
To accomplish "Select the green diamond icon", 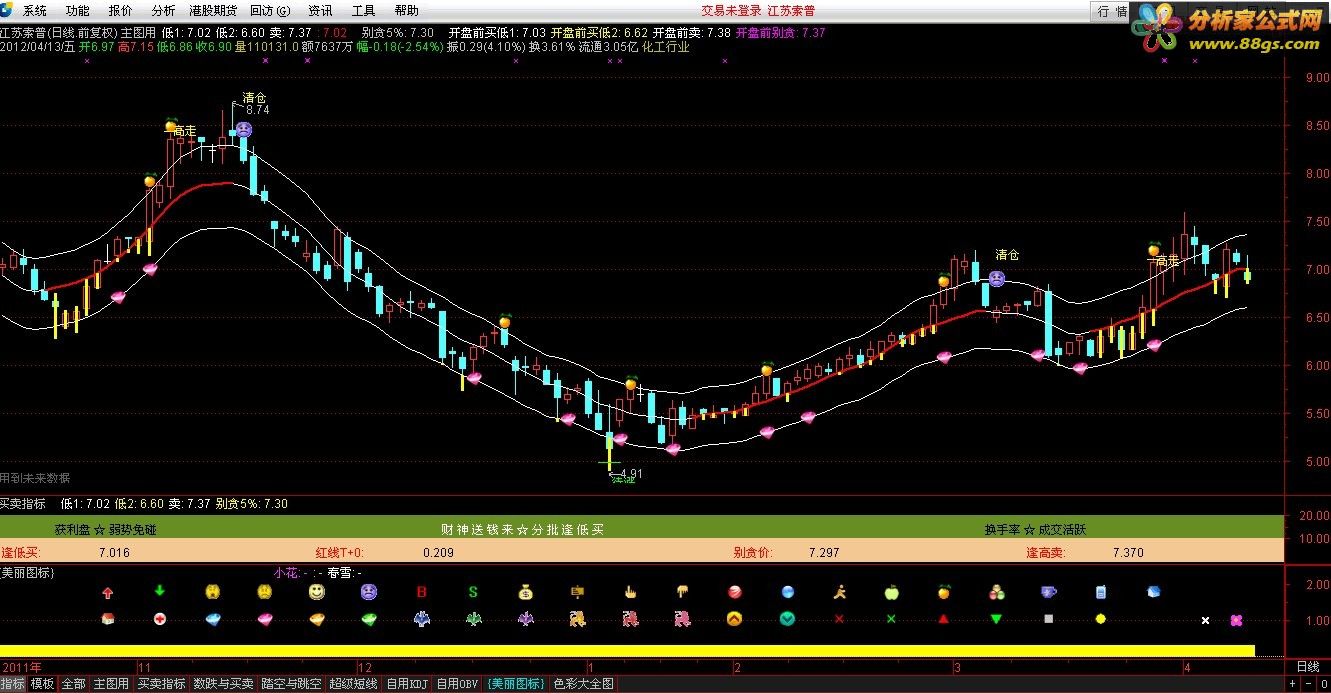I will click(369, 619).
